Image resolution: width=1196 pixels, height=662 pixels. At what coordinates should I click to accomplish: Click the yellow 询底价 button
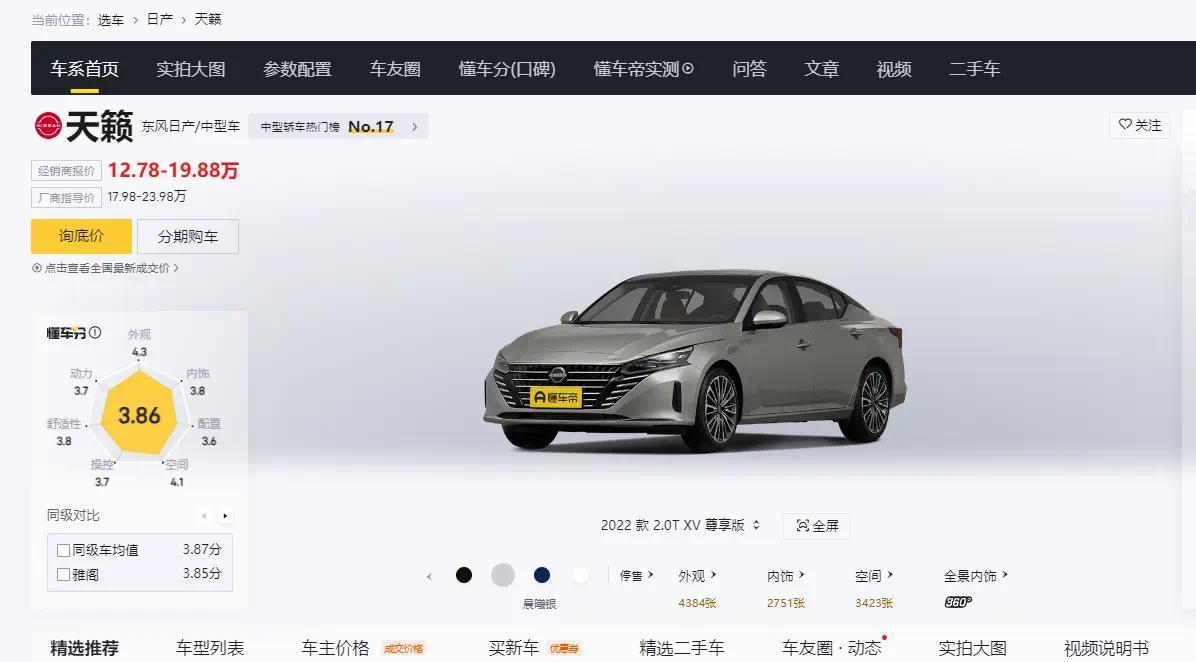click(81, 236)
